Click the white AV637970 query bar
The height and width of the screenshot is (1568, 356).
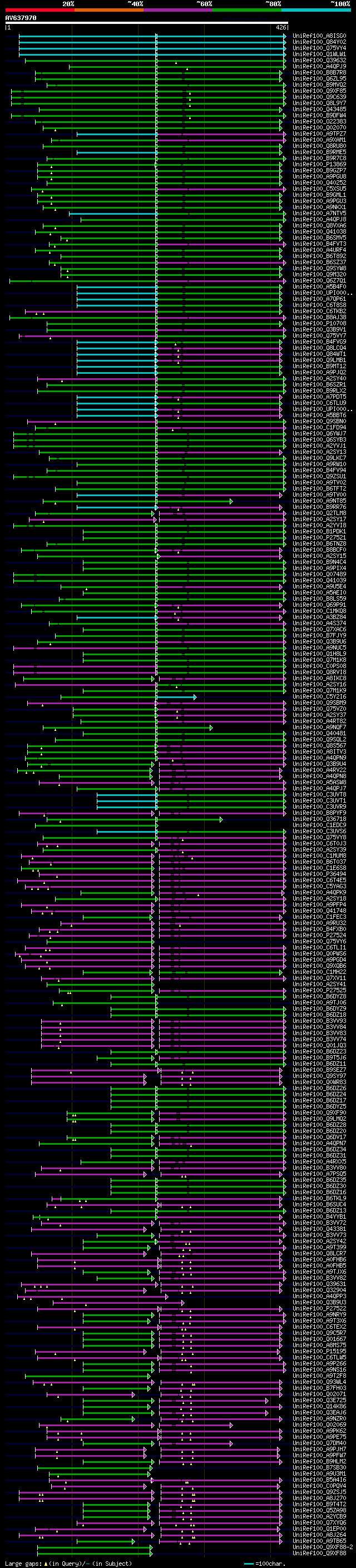[x=147, y=23]
